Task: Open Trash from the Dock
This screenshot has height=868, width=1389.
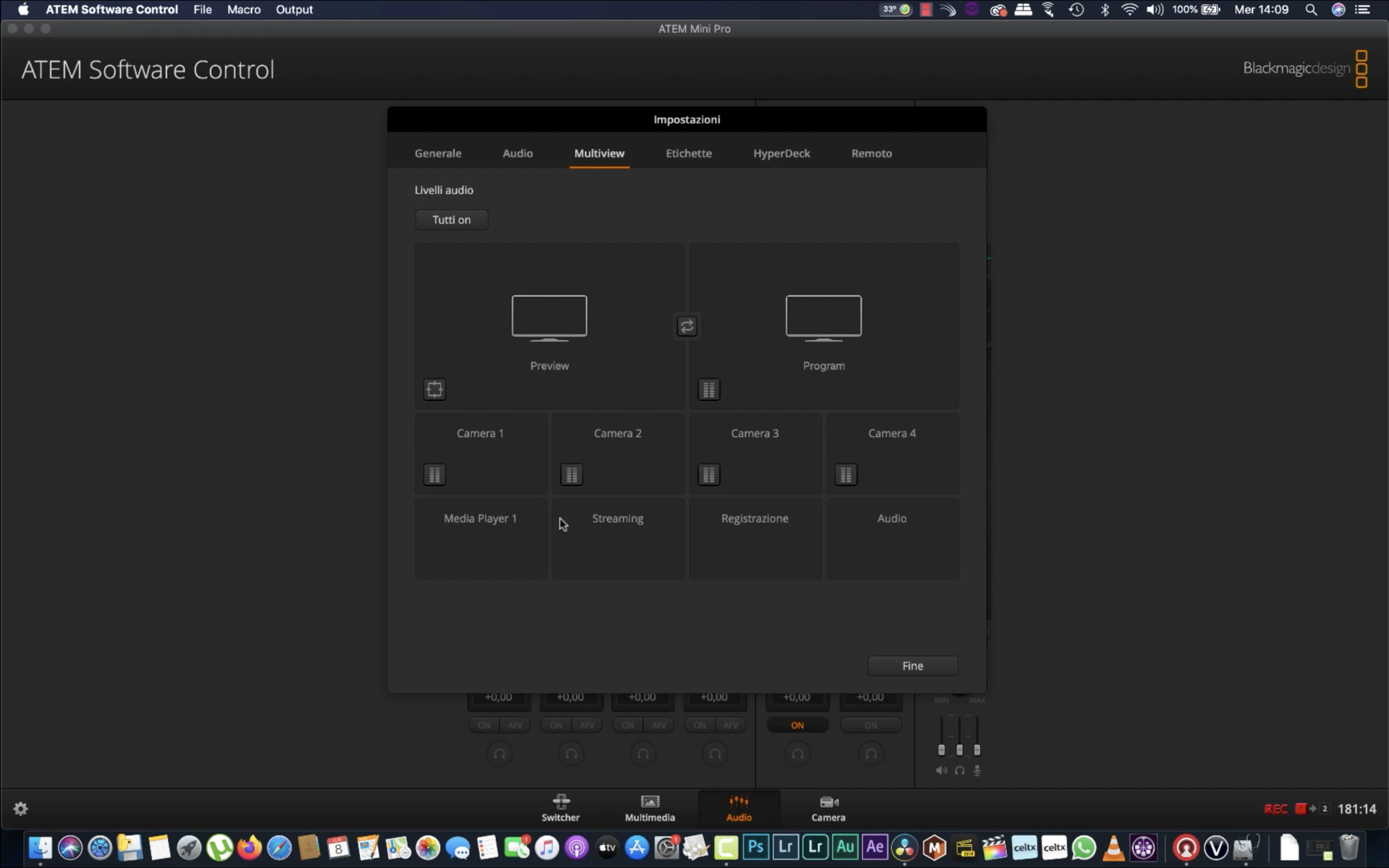Action: (1349, 847)
